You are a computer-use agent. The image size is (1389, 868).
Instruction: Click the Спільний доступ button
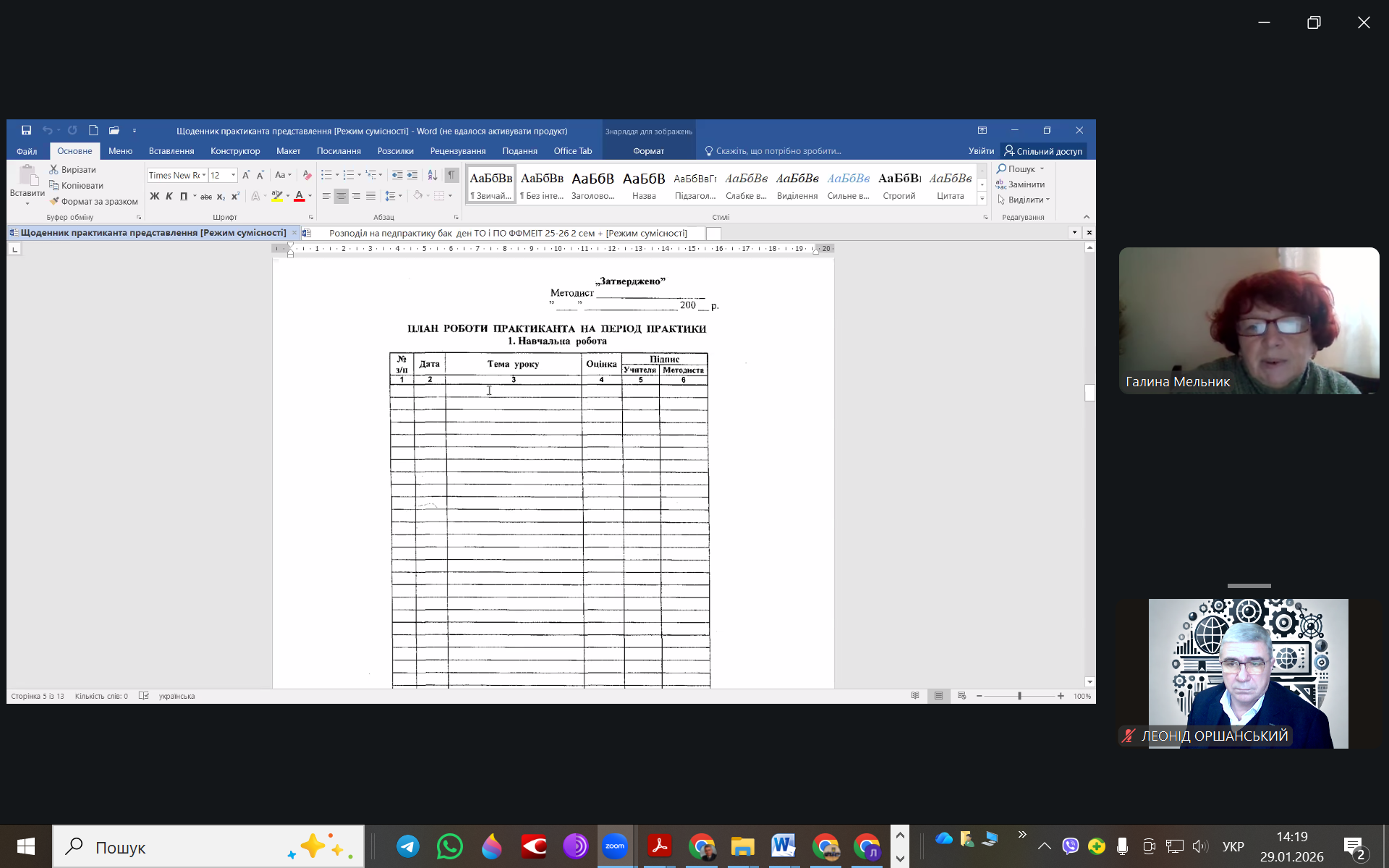1043,151
